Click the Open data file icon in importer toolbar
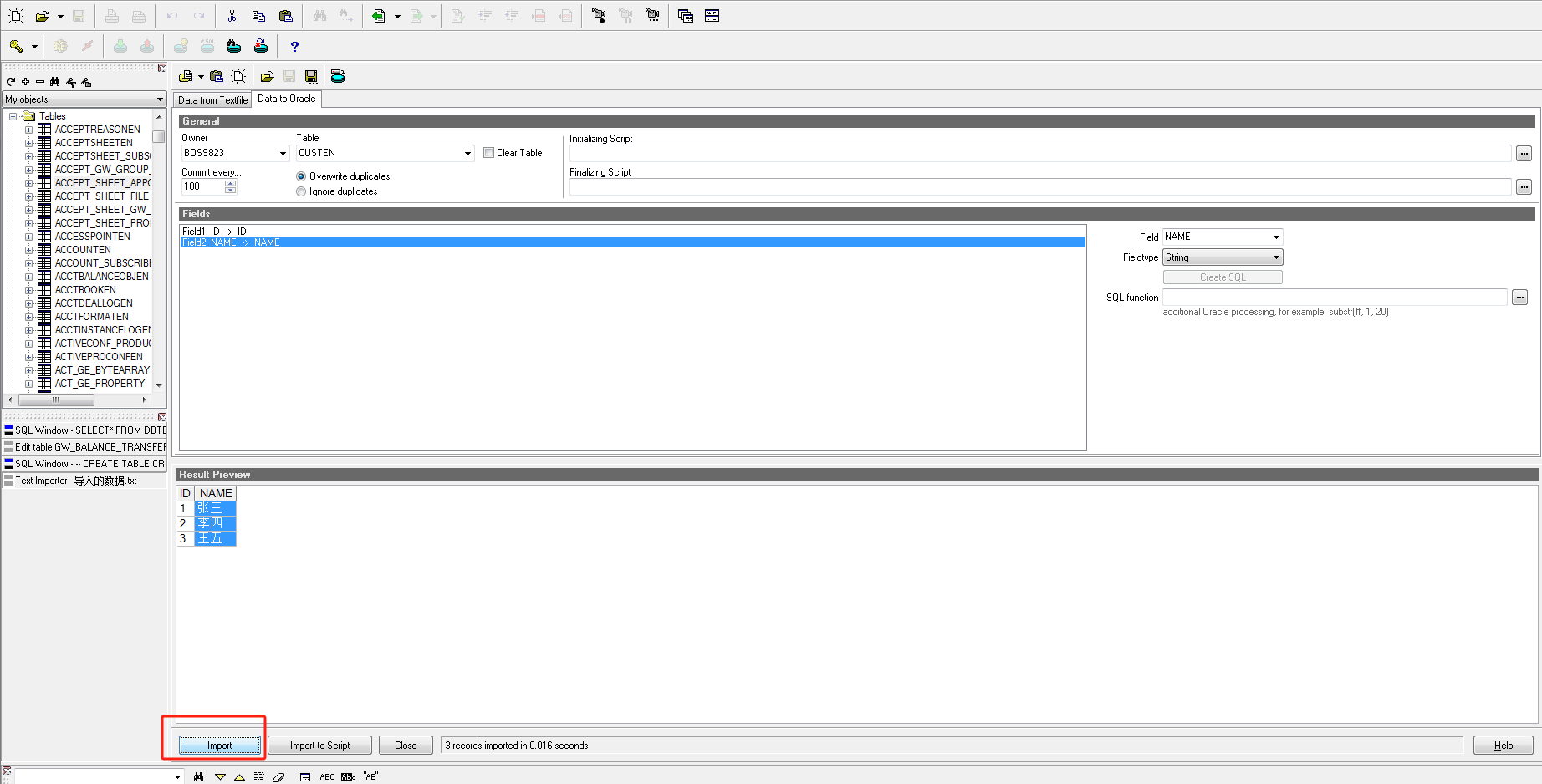Image resolution: width=1542 pixels, height=784 pixels. (186, 76)
